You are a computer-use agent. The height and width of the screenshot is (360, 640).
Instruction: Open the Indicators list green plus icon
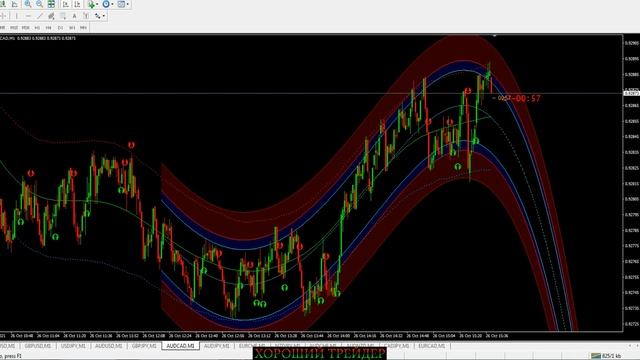(x=91, y=4)
